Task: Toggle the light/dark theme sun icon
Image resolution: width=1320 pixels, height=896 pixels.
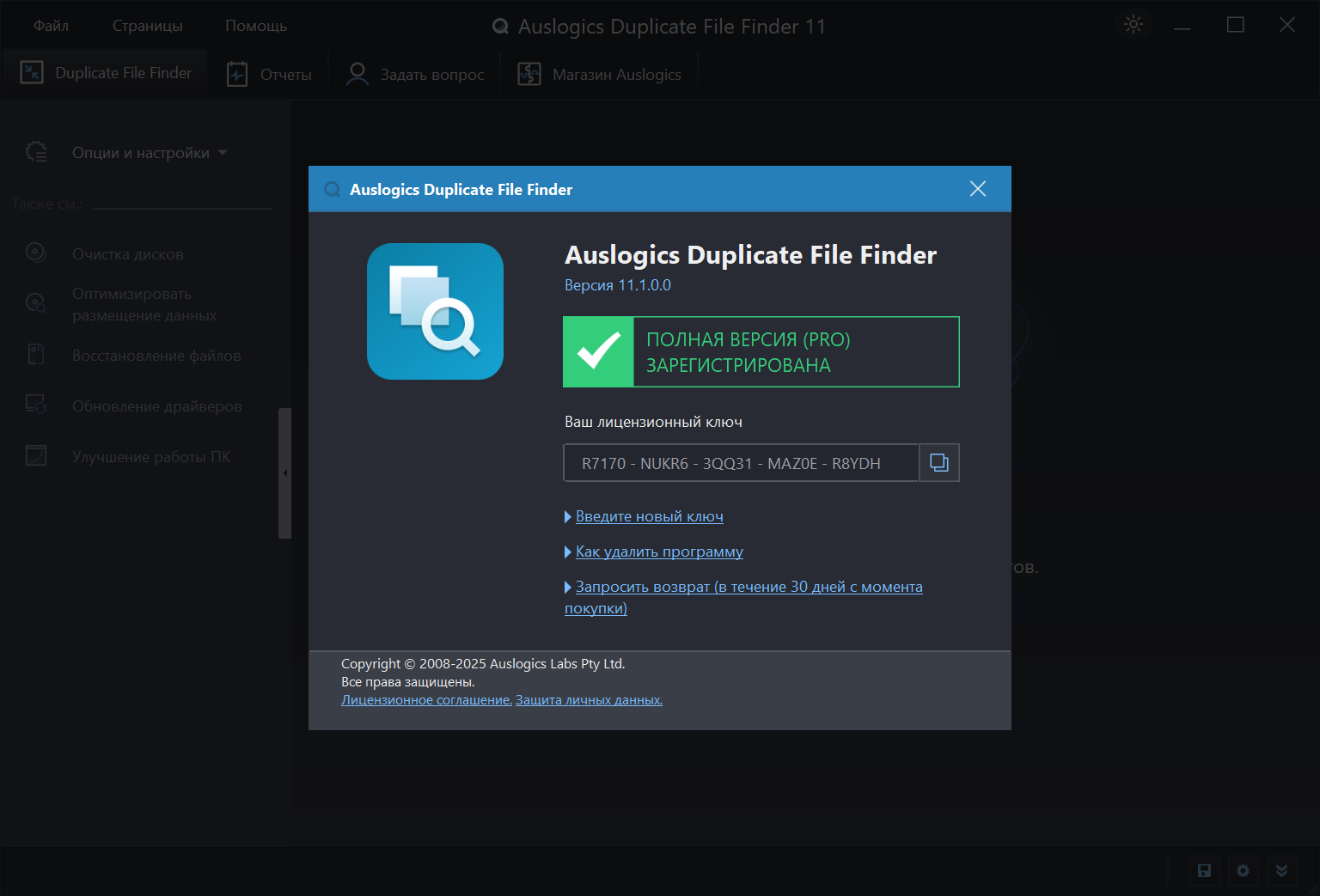Action: [1133, 25]
